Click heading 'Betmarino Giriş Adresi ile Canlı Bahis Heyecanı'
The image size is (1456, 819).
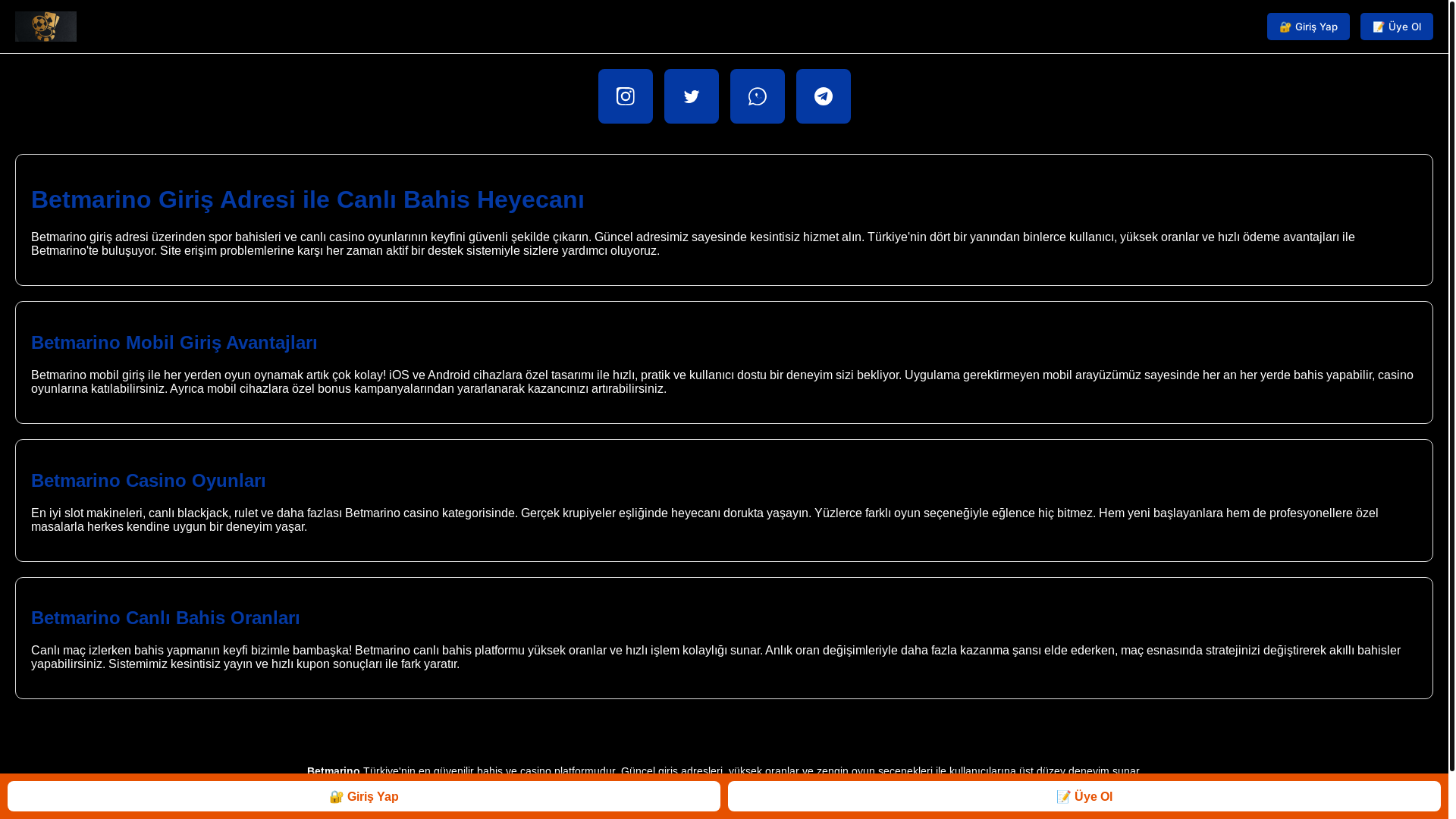[307, 199]
